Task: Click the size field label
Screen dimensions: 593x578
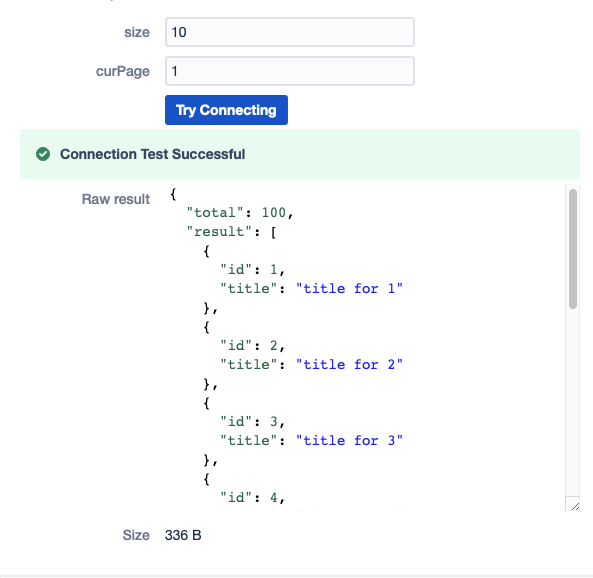Action: [137, 32]
